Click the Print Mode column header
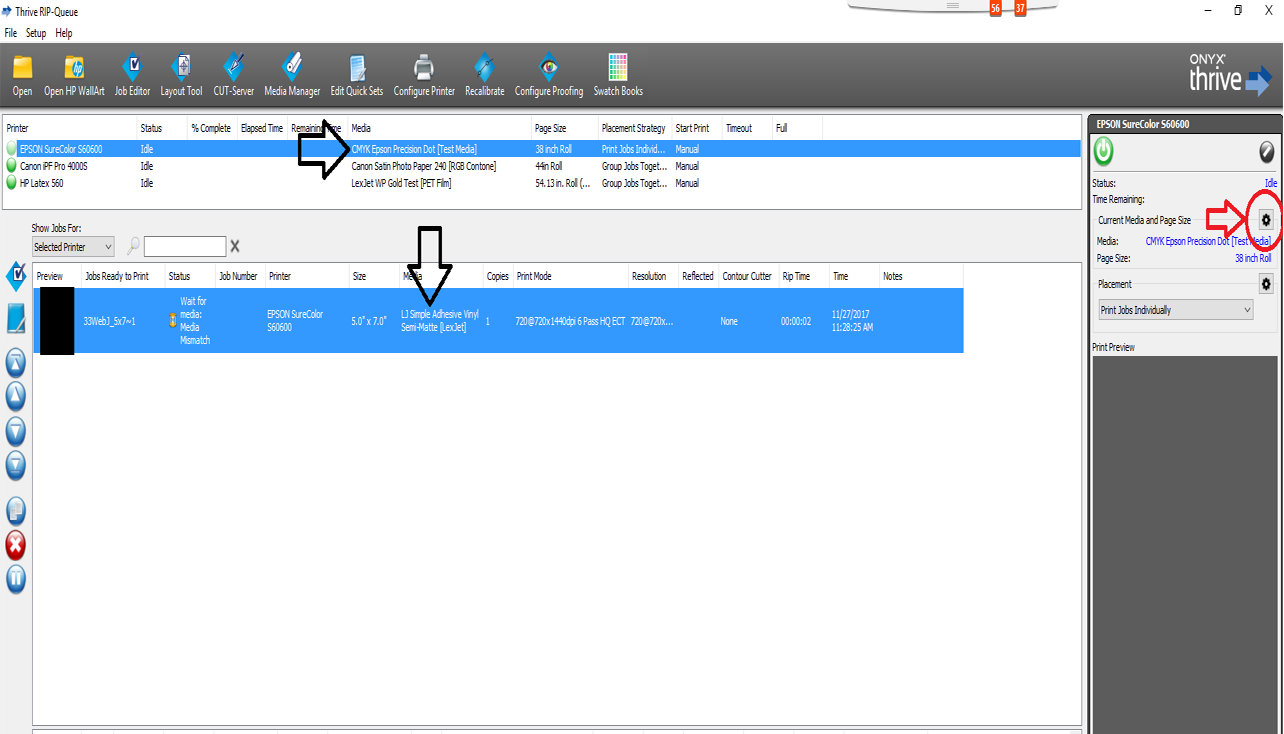This screenshot has width=1284, height=734. (x=570, y=276)
